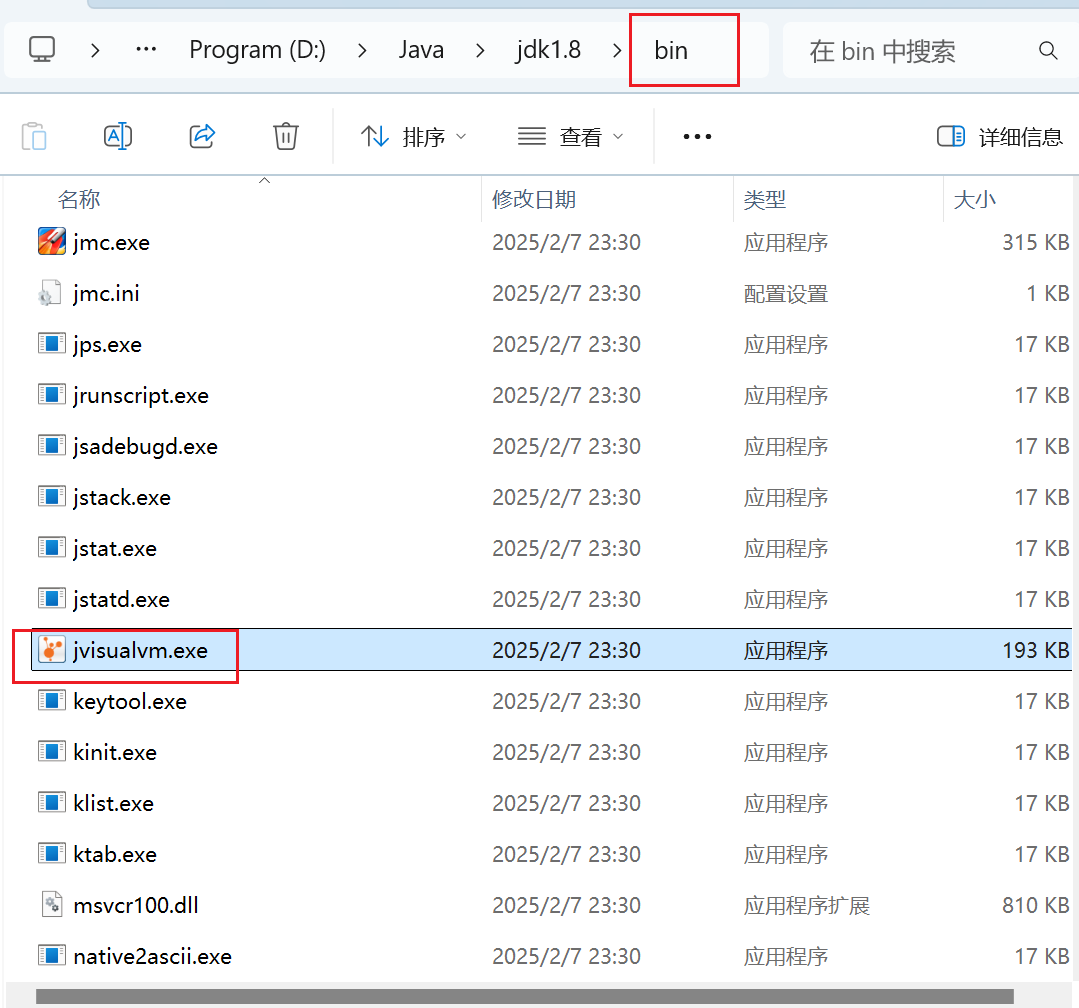
Task: Click the jmc.exe file name
Action: [x=111, y=243]
